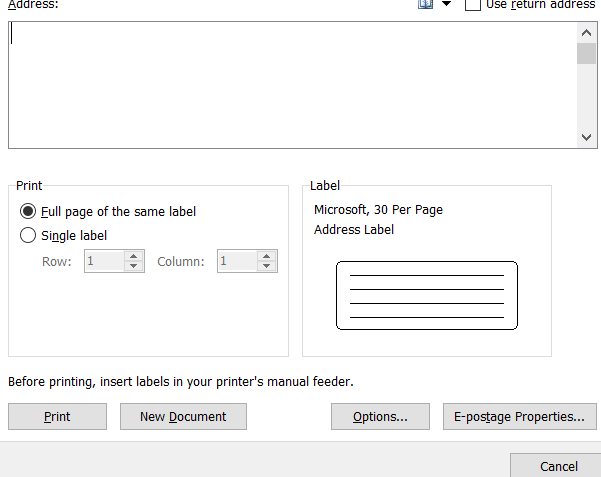Image resolution: width=601 pixels, height=477 pixels.
Task: Choose the Single label radio option
Action: pos(28,236)
